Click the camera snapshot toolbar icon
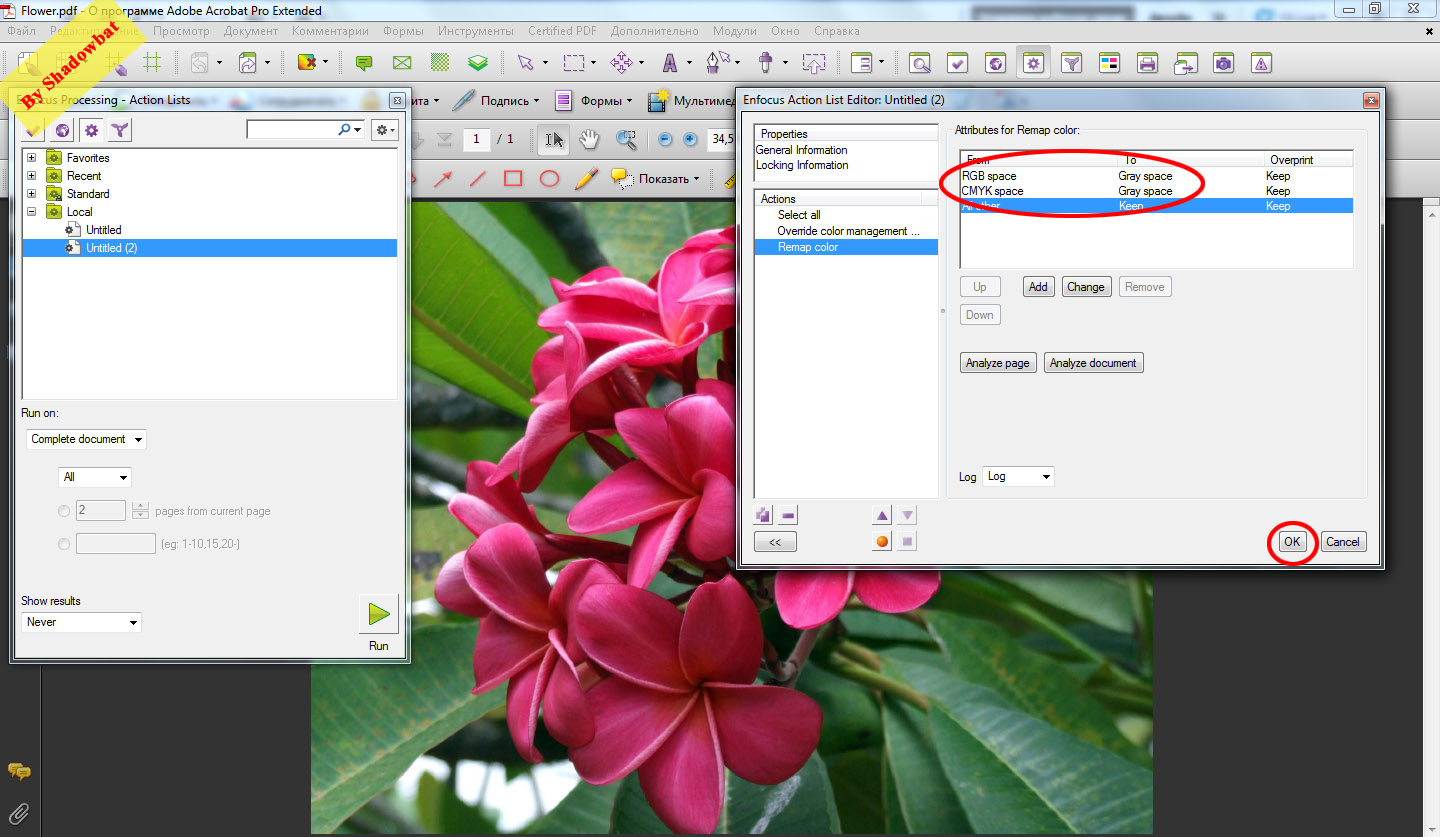The height and width of the screenshot is (837, 1440). tap(1223, 63)
